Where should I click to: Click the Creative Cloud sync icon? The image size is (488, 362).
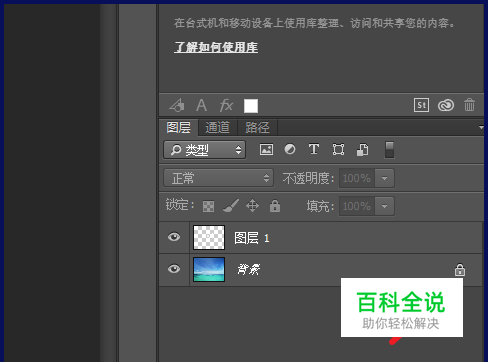[446, 105]
